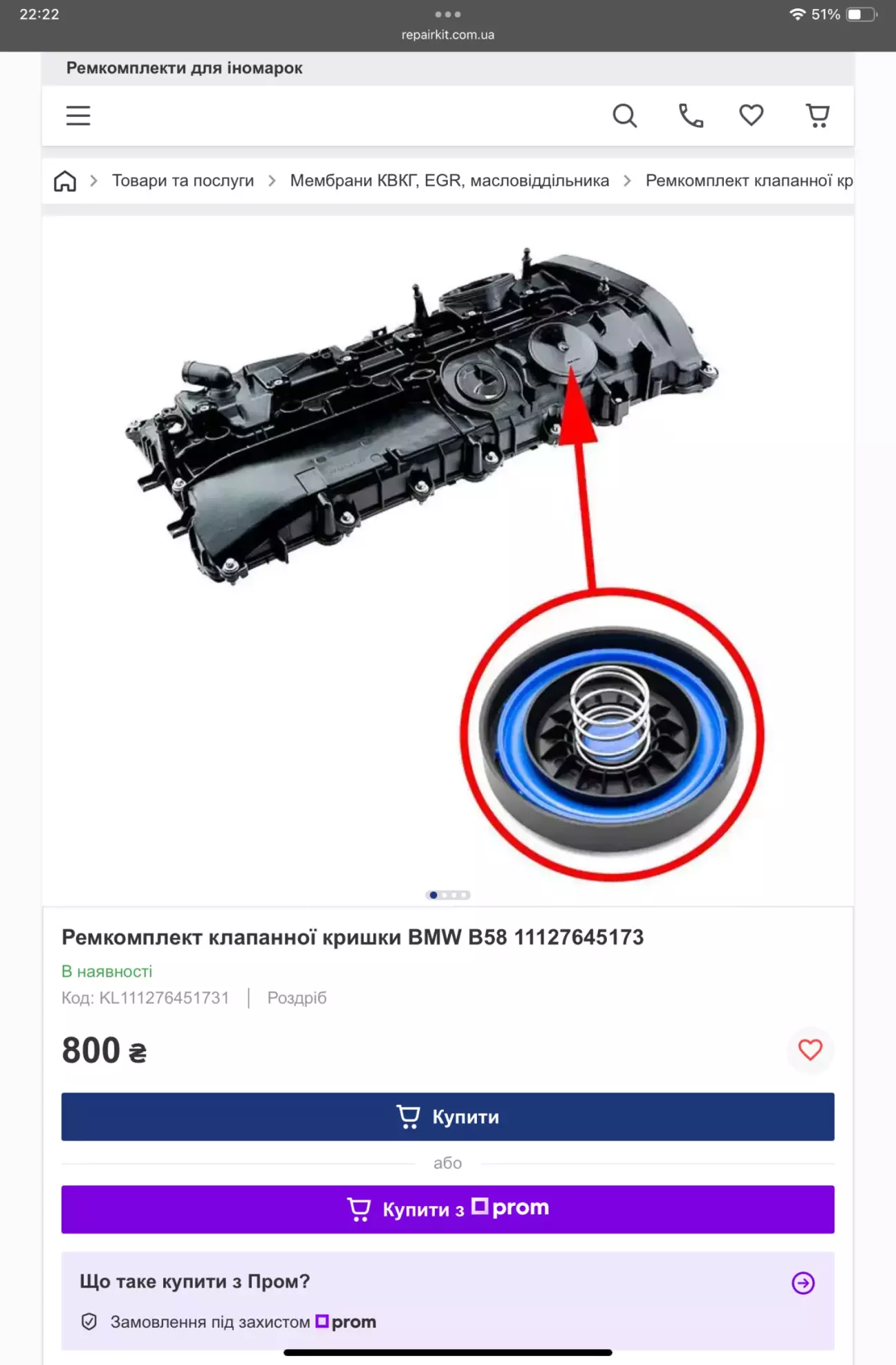The height and width of the screenshot is (1365, 896).
Task: Open the site search
Action: pos(624,115)
